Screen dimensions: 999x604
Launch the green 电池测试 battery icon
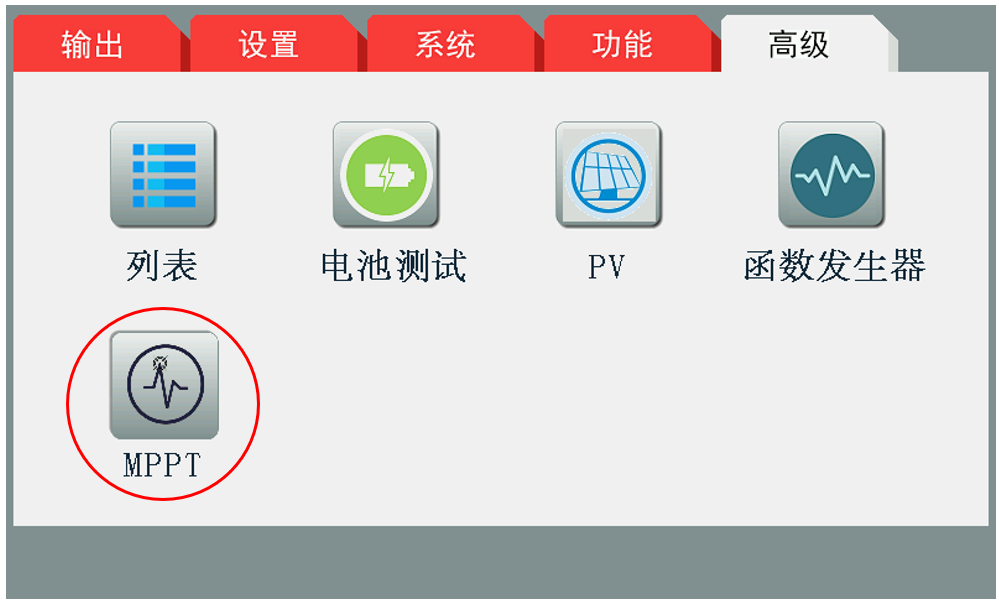tap(385, 175)
